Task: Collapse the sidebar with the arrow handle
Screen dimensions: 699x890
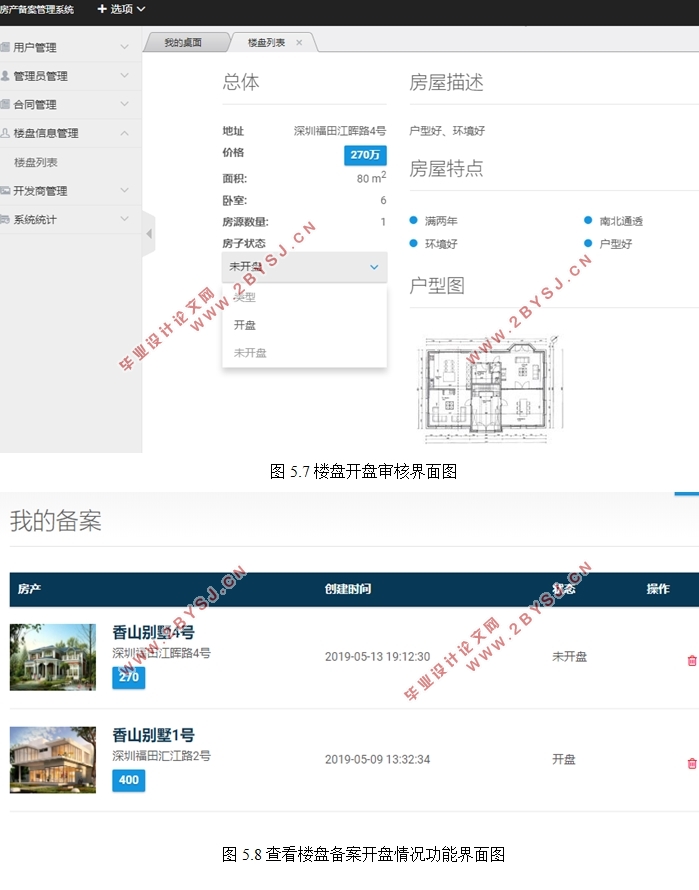Action: (149, 233)
